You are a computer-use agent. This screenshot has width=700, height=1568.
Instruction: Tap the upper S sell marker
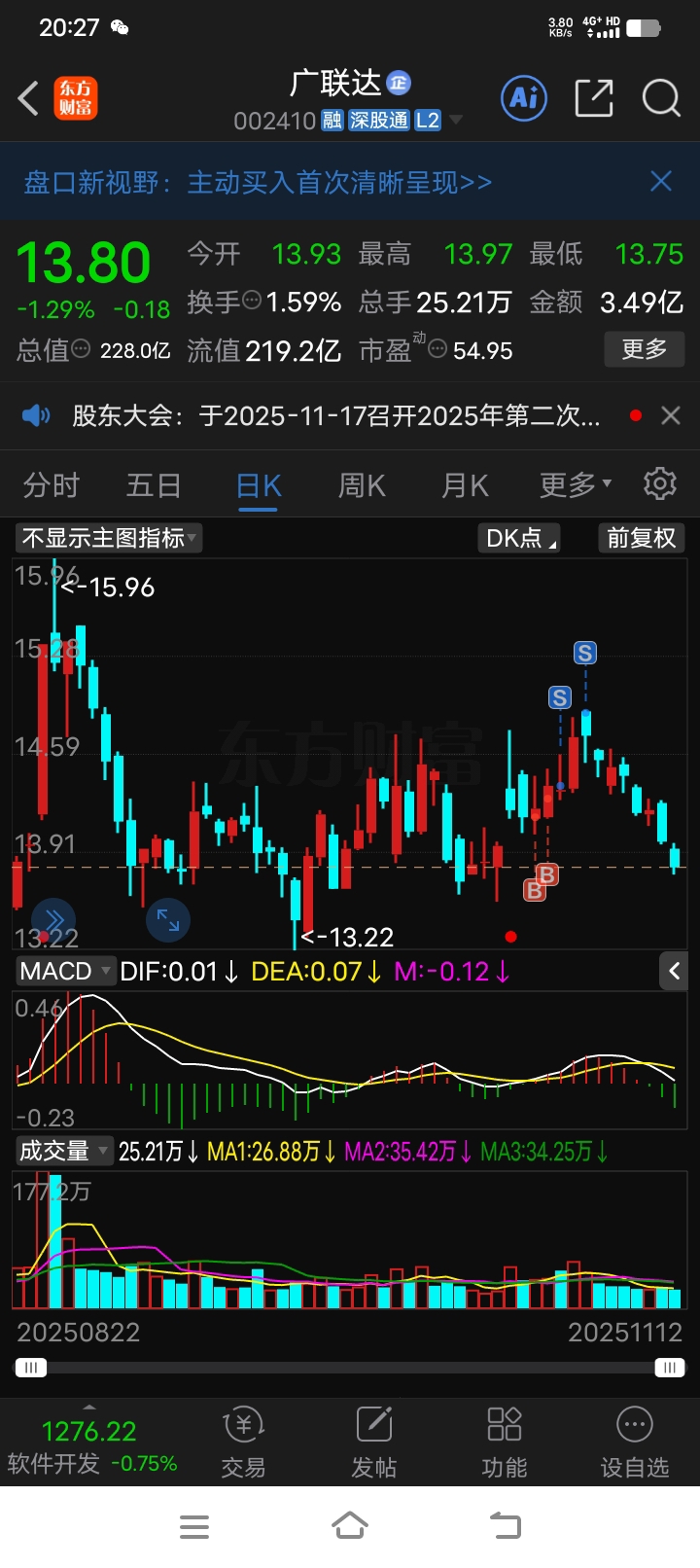point(584,653)
